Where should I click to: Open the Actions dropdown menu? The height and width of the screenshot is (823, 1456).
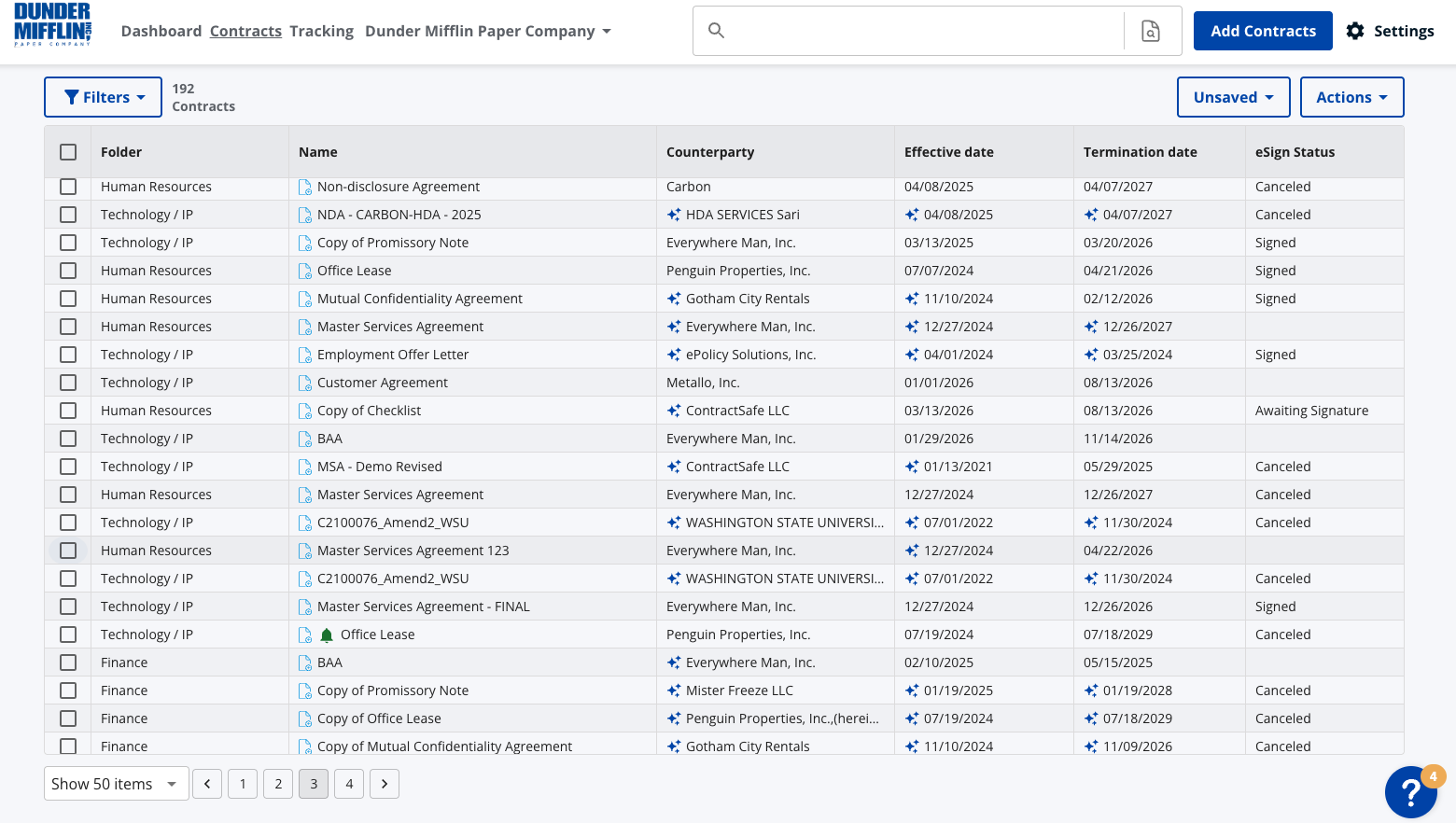[1351, 97]
